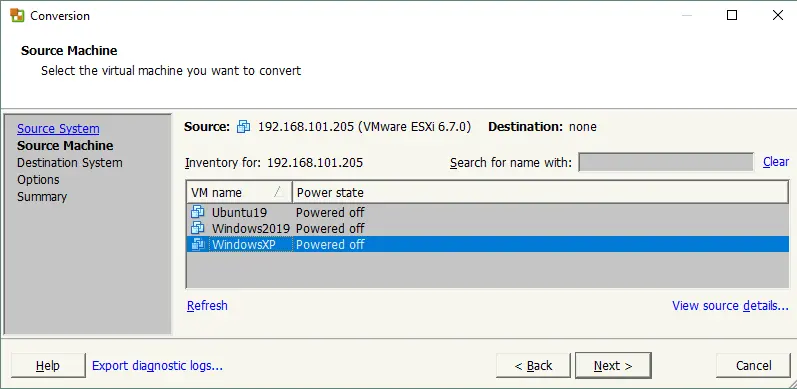Click the Ubuntu19 virtual machine icon

click(198, 212)
